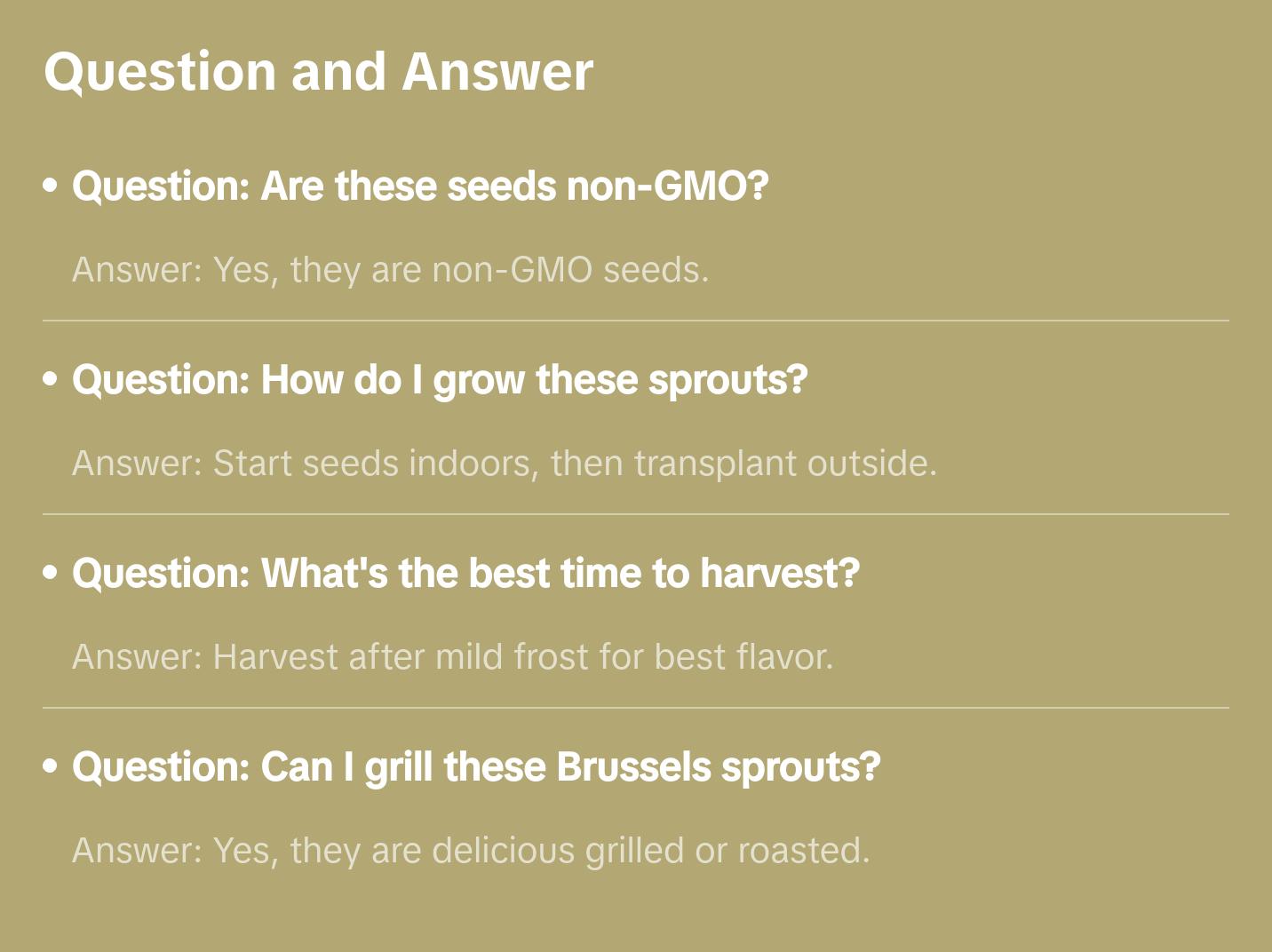Click the "Question and Answer" heading
1272x952 pixels.
point(318,71)
